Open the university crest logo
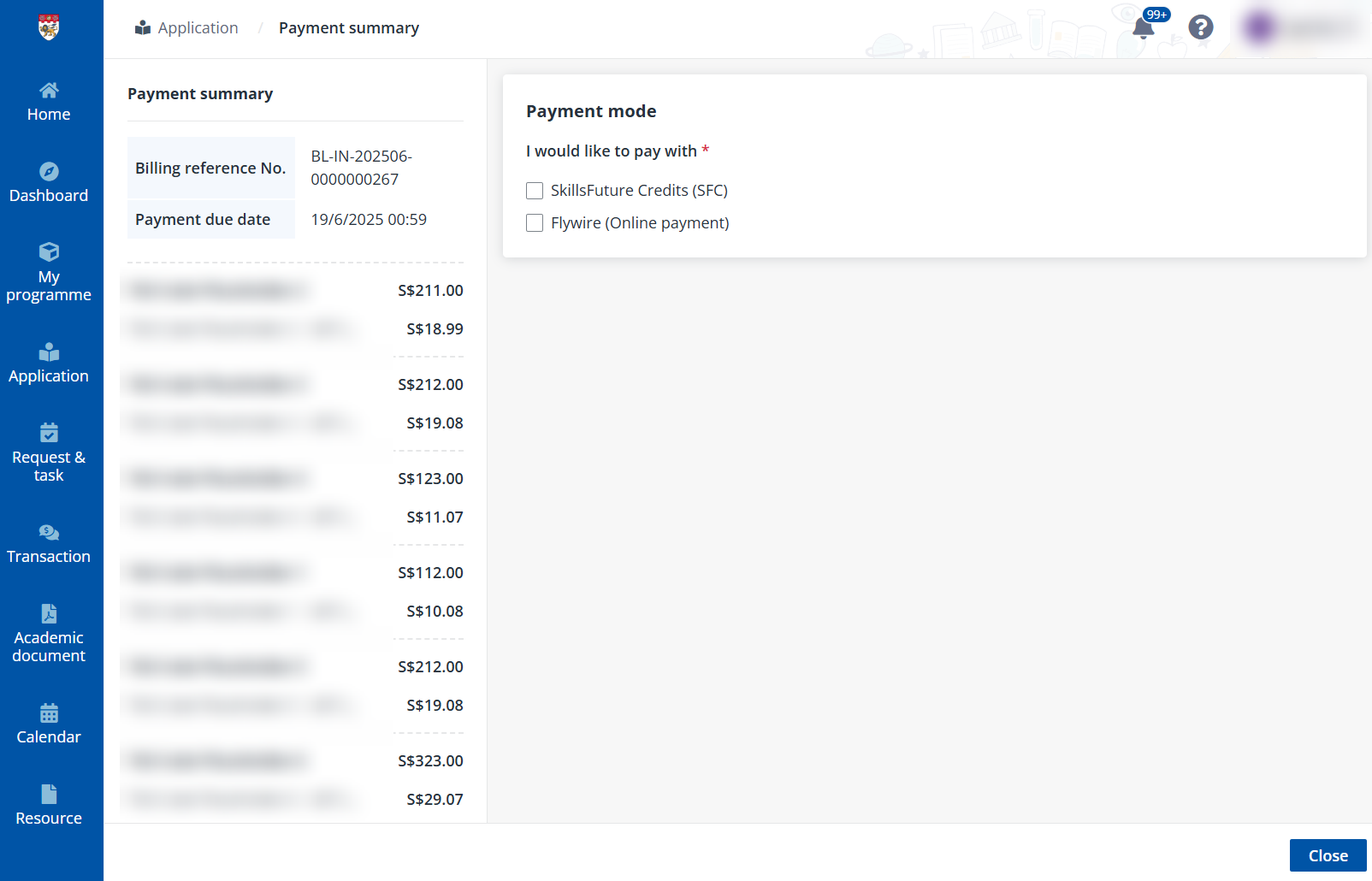The width and height of the screenshot is (1372, 881). click(49, 26)
